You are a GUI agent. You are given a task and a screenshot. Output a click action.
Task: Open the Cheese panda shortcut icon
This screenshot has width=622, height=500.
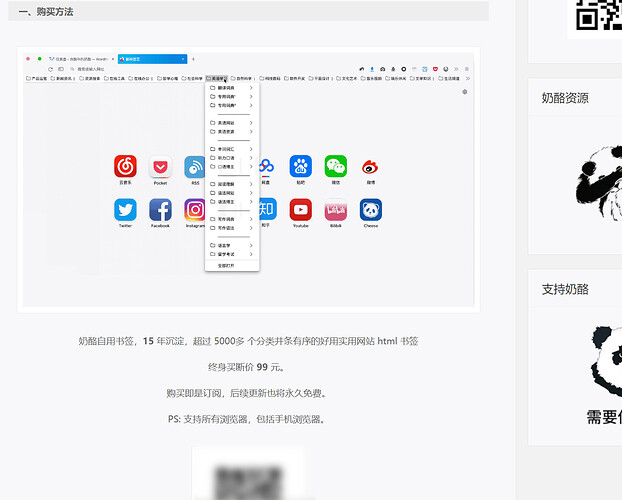pyautogui.click(x=371, y=210)
